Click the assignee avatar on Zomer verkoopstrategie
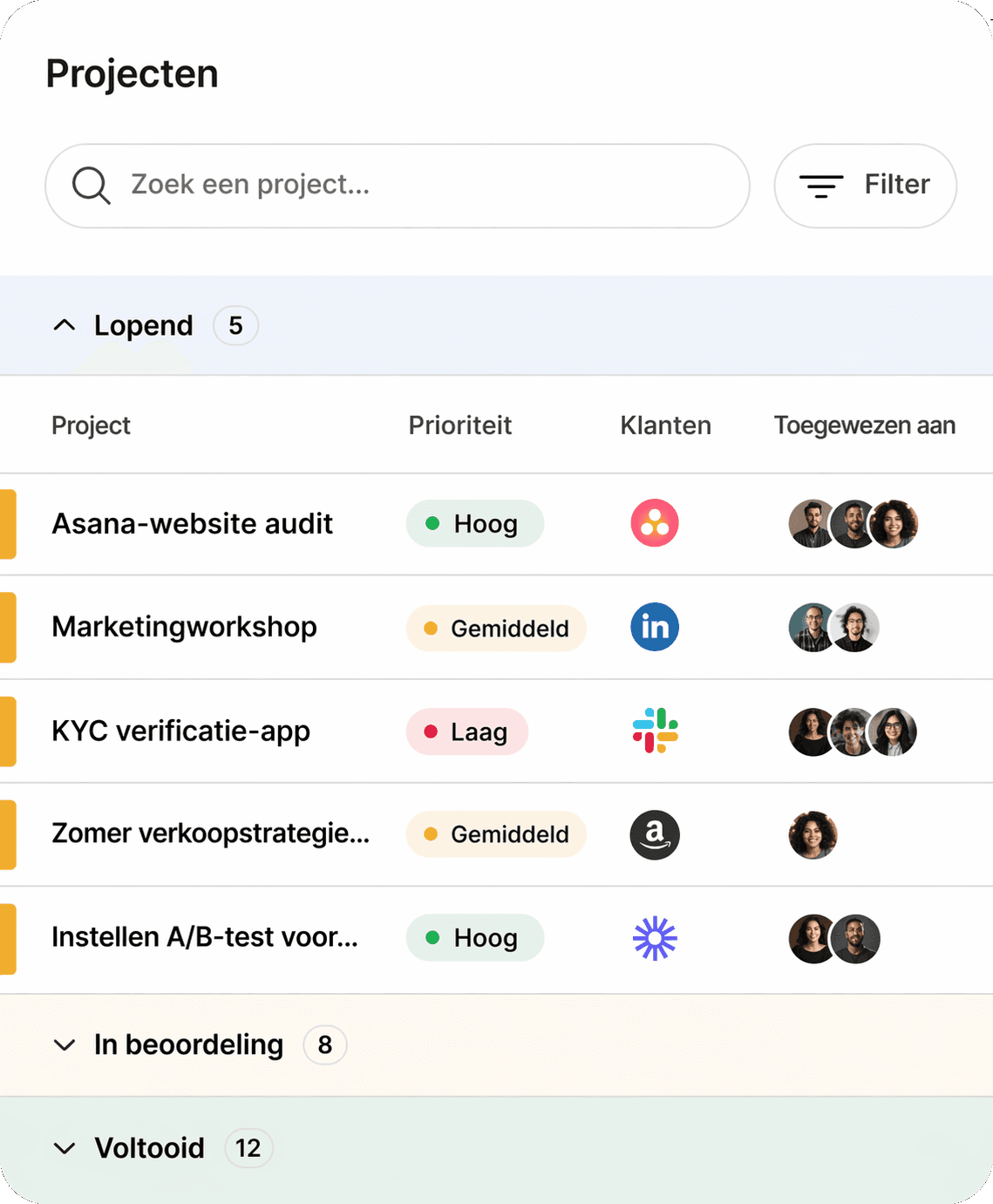Screen dimensions: 993x1204 tap(813, 834)
